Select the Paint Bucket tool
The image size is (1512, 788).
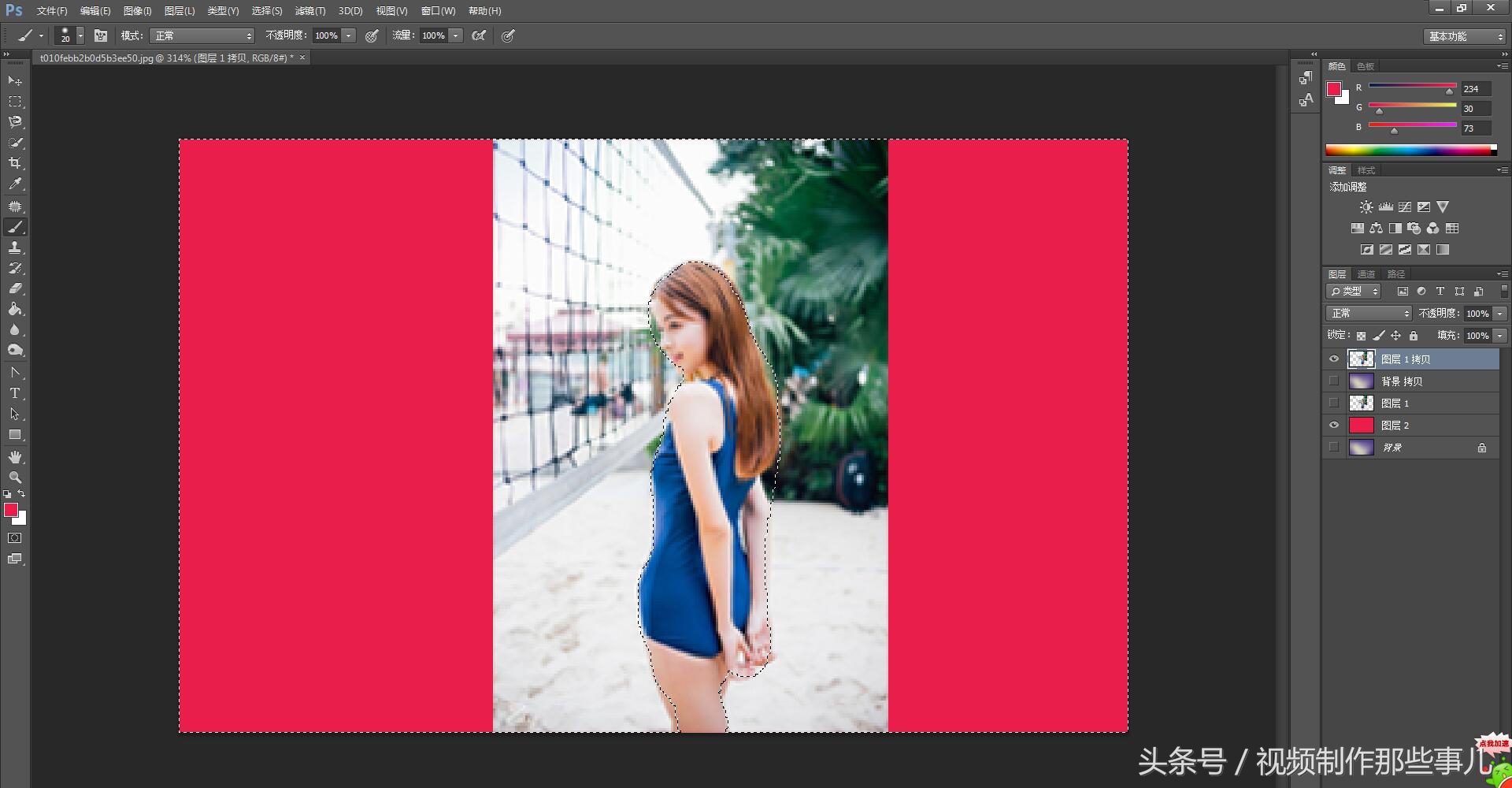15,309
